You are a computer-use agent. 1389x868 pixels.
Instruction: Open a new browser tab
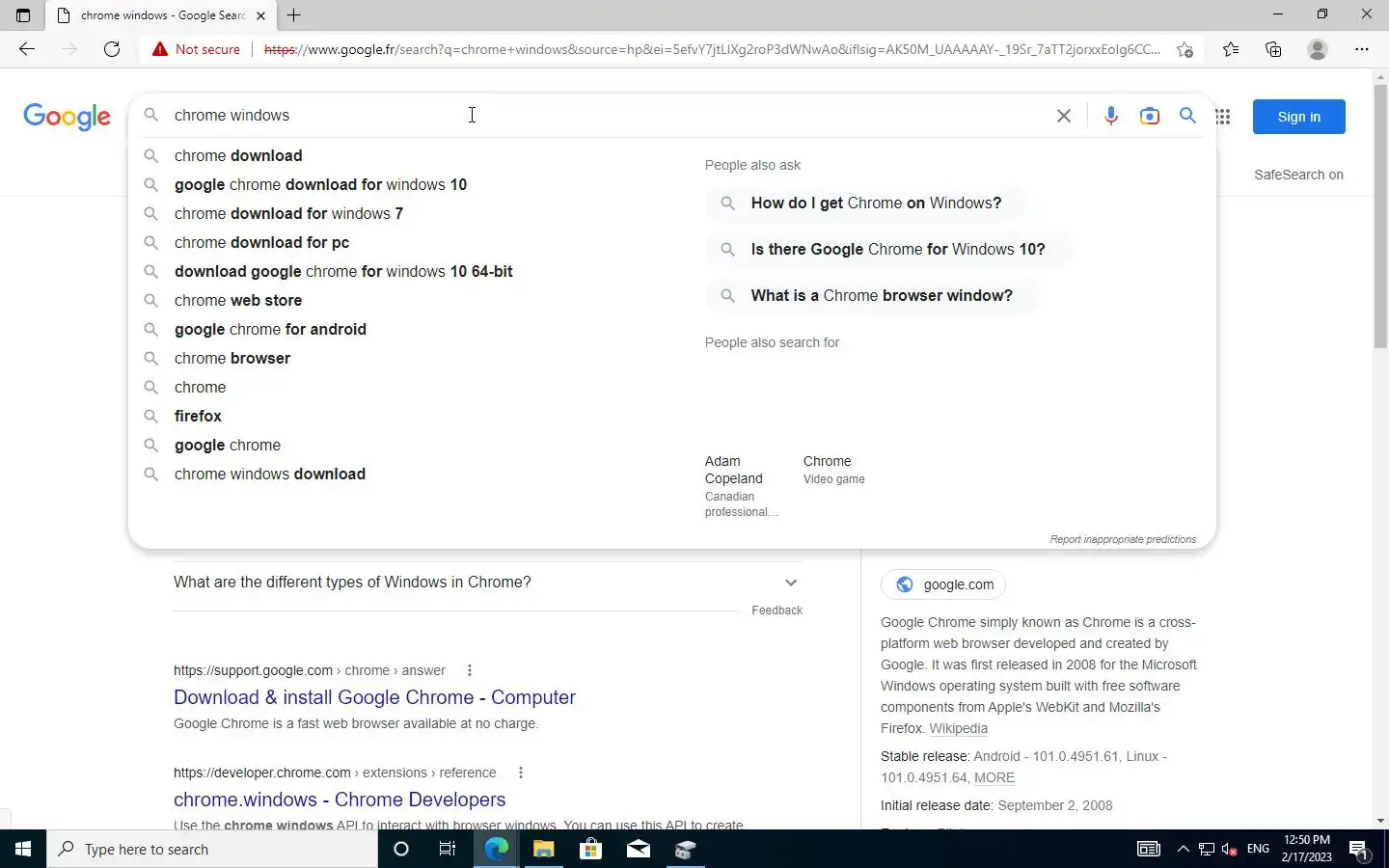click(294, 15)
